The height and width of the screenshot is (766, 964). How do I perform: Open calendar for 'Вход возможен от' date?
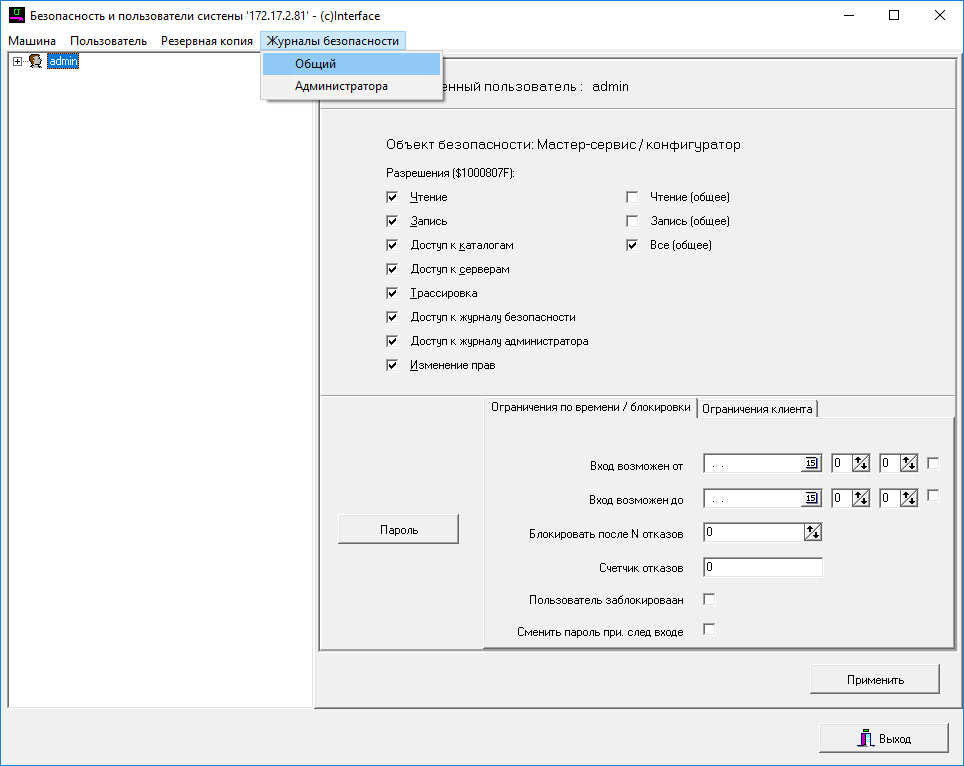812,464
